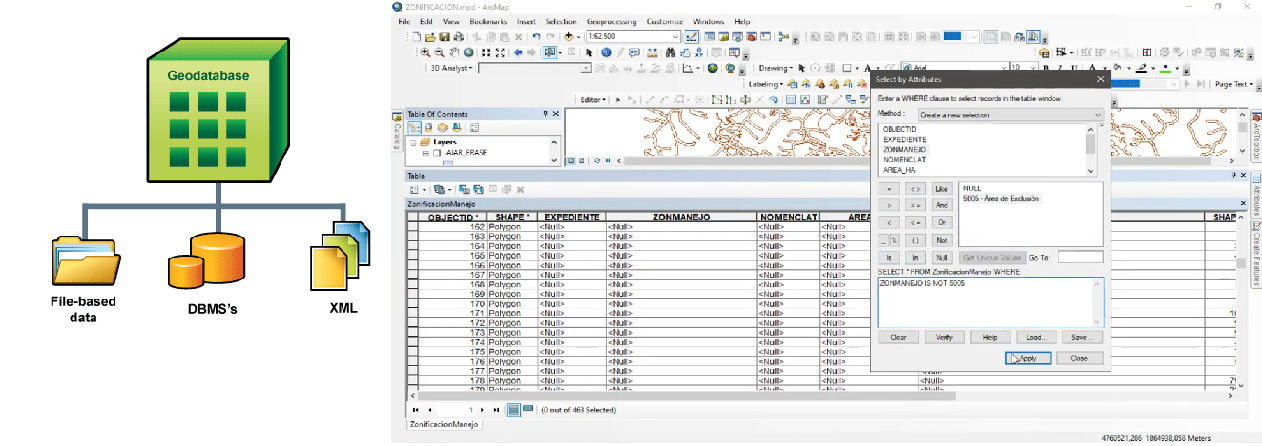Screen dimensions: 1262x446
Task: Switch to show selected records view
Action: tap(526, 410)
